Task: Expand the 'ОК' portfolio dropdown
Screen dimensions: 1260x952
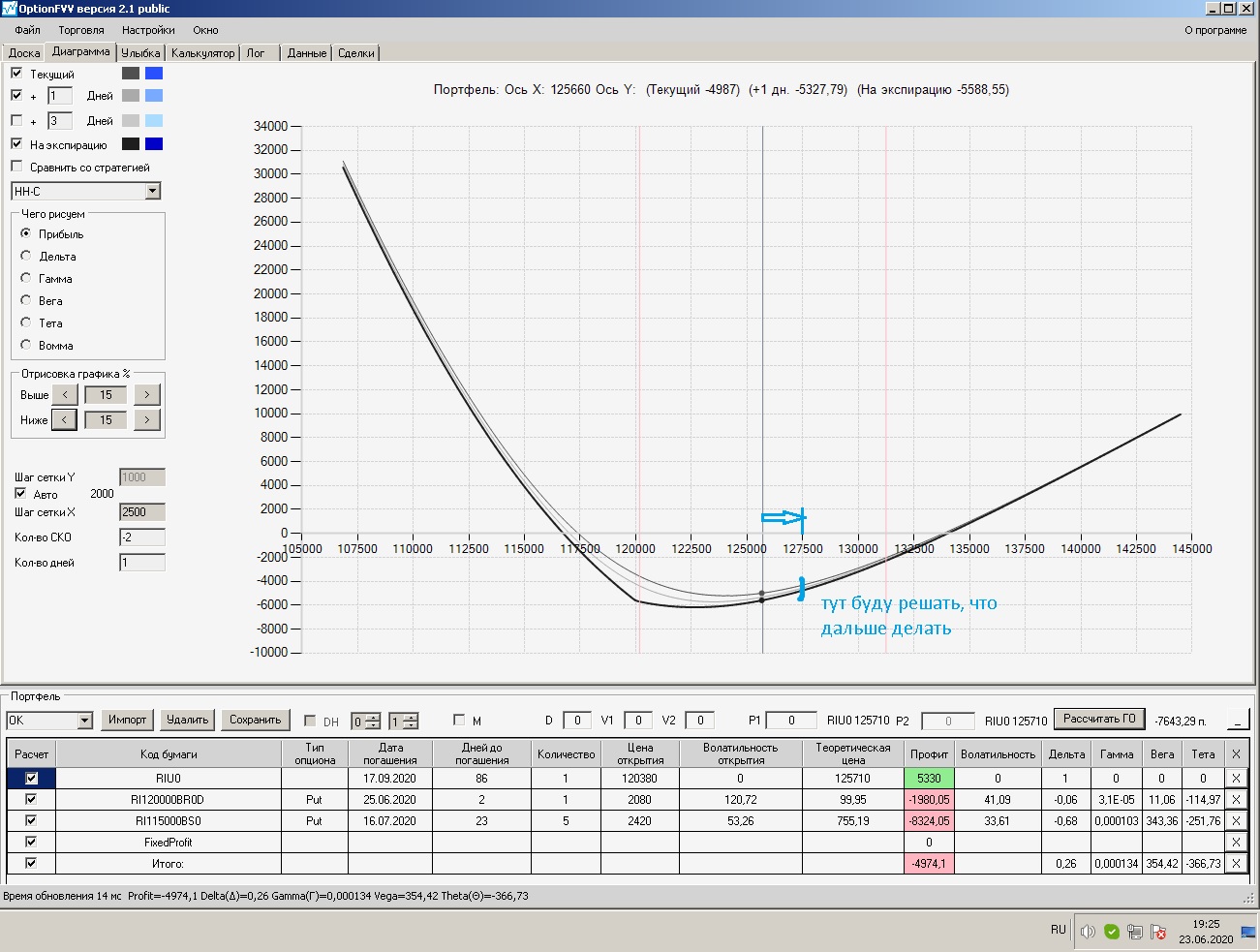Action: 84,720
